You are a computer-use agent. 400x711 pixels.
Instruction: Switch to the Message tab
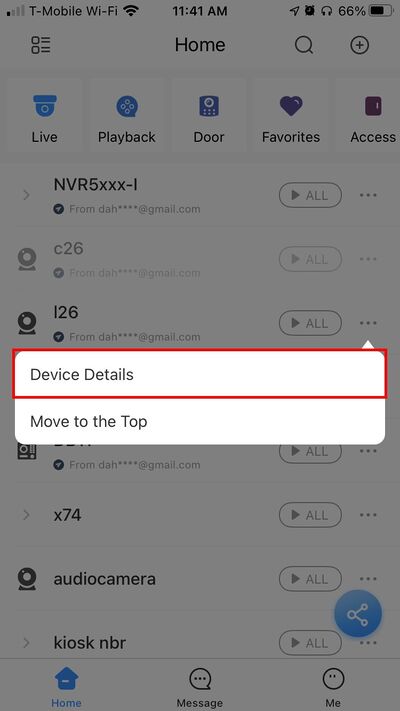[x=200, y=688]
